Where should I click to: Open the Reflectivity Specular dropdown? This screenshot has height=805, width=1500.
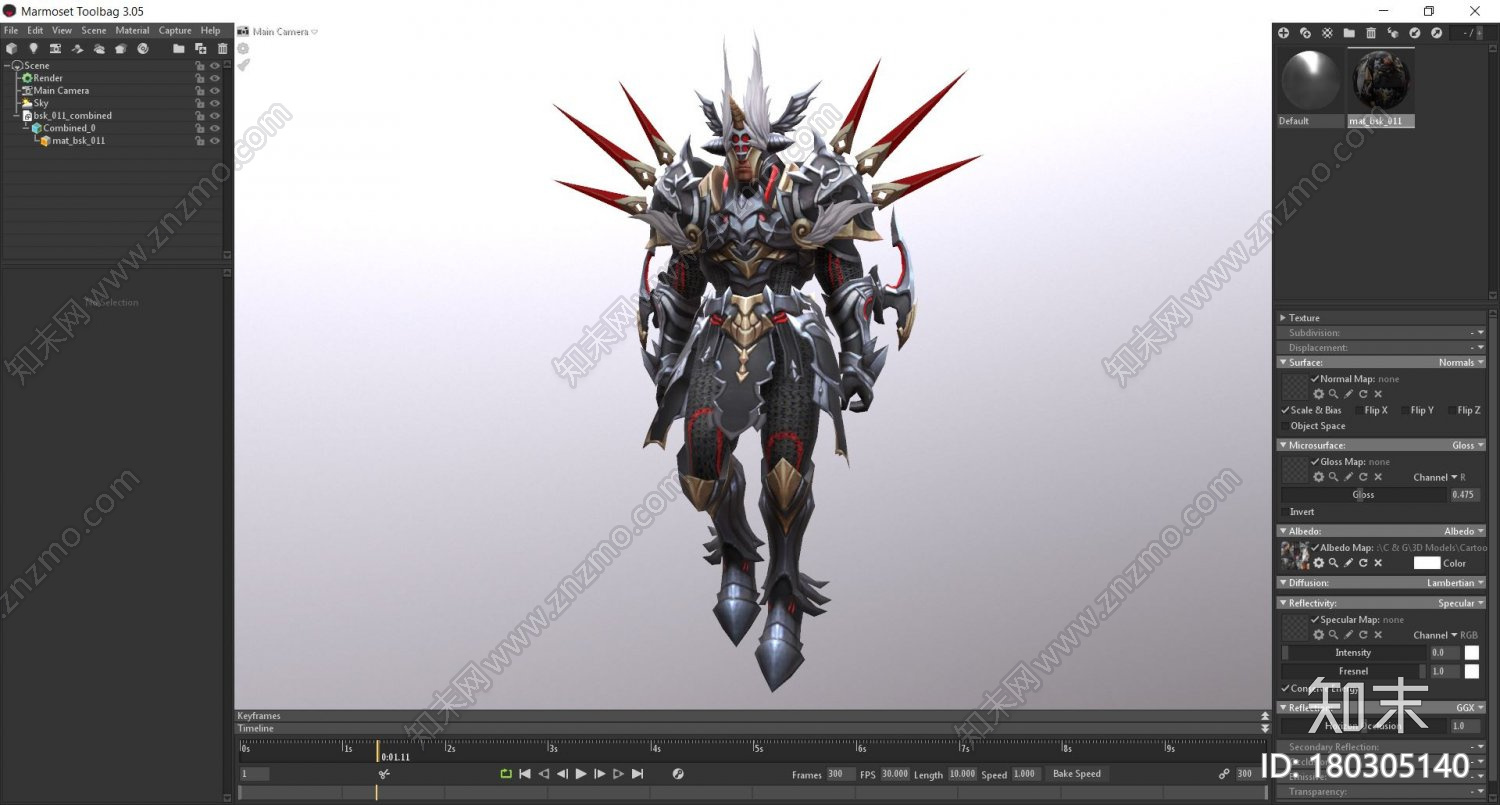point(1461,603)
